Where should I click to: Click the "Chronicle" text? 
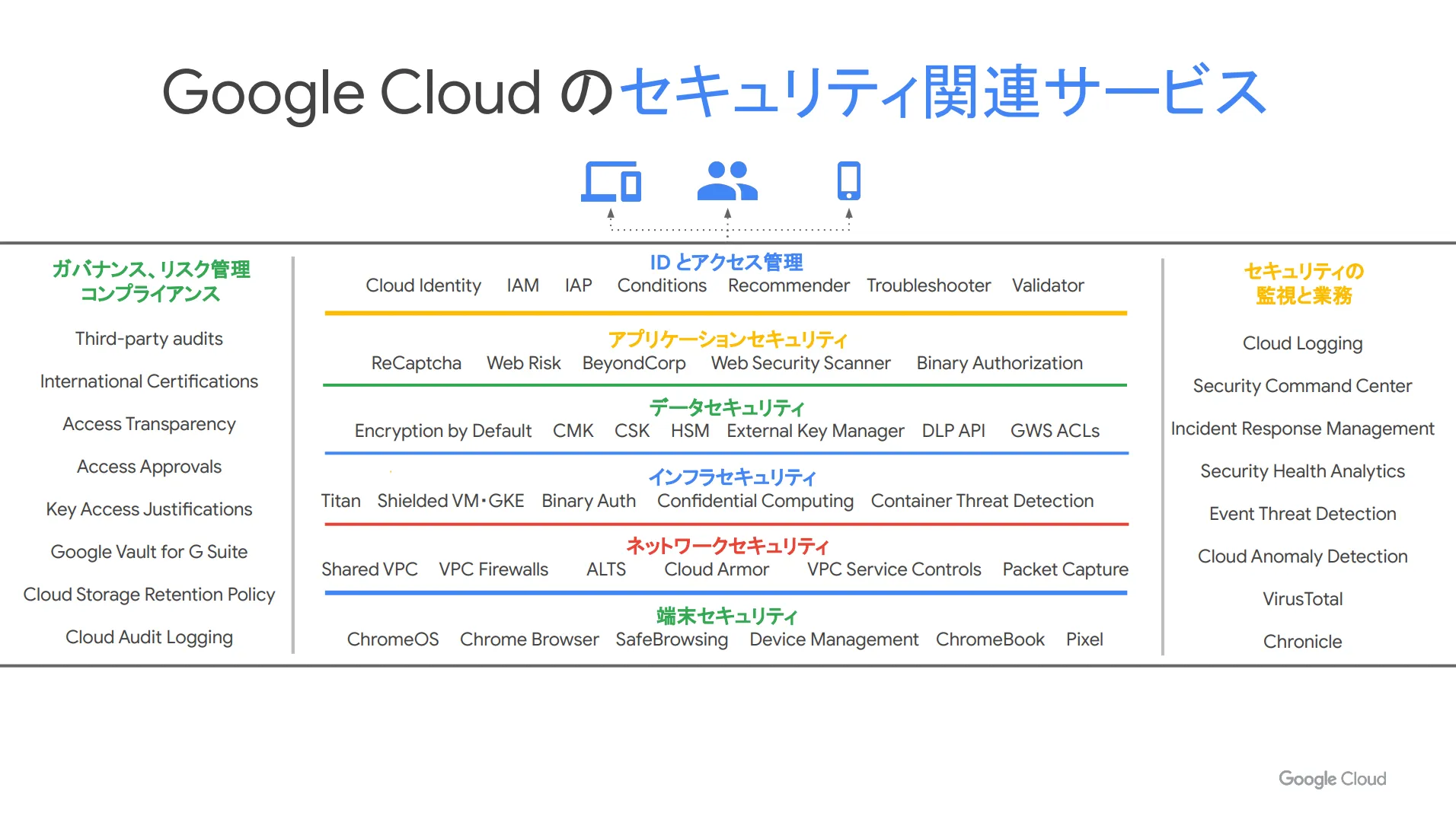click(x=1303, y=642)
